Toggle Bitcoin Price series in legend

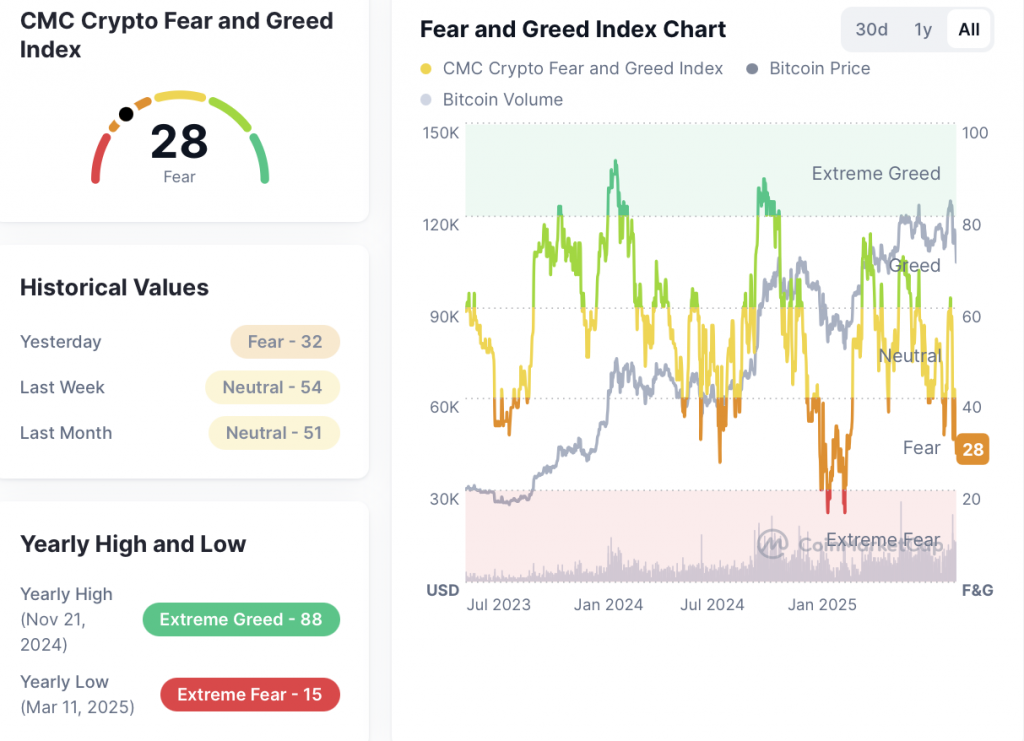(819, 69)
